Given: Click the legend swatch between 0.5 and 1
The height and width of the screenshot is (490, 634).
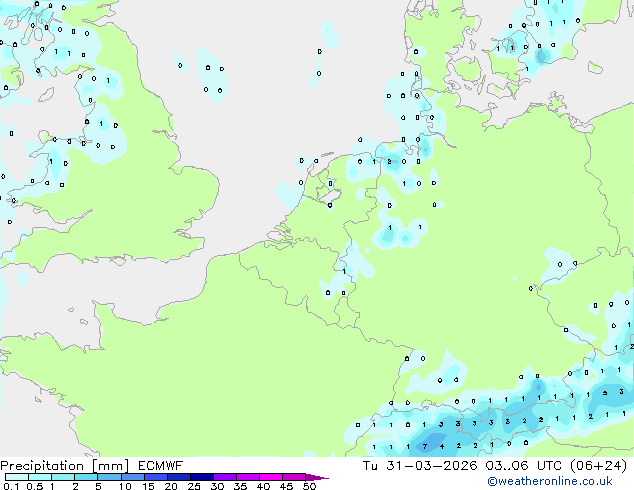Looking at the screenshot, I should tap(40, 477).
